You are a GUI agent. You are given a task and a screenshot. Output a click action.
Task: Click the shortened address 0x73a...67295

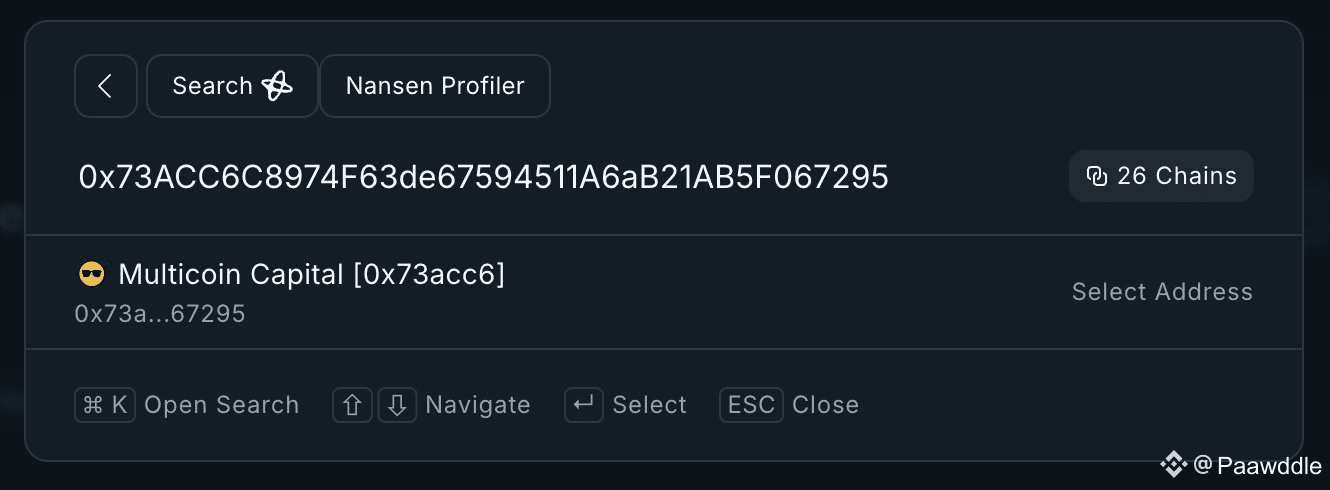pyautogui.click(x=160, y=314)
